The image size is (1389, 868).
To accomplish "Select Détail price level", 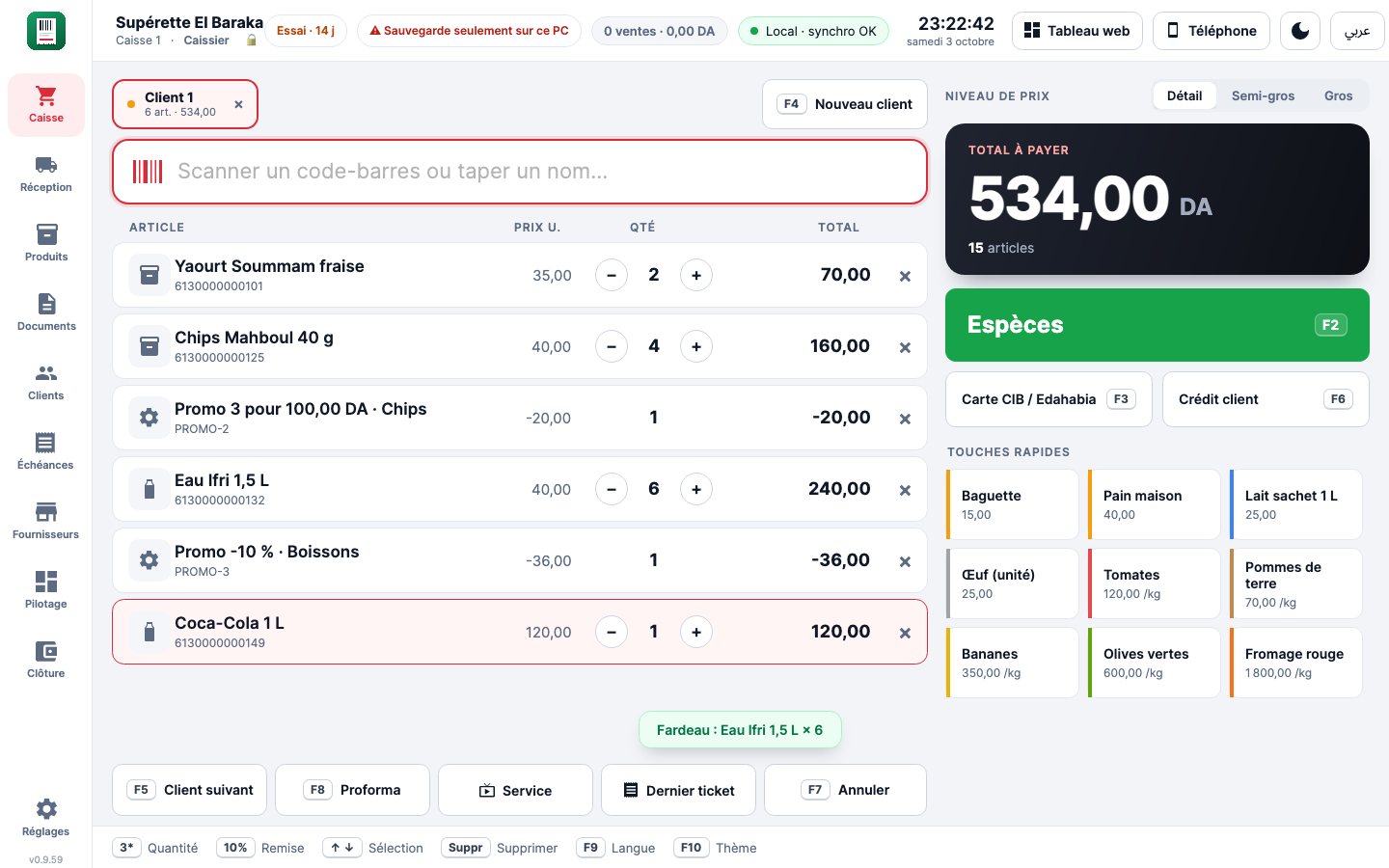I will [x=1185, y=95].
